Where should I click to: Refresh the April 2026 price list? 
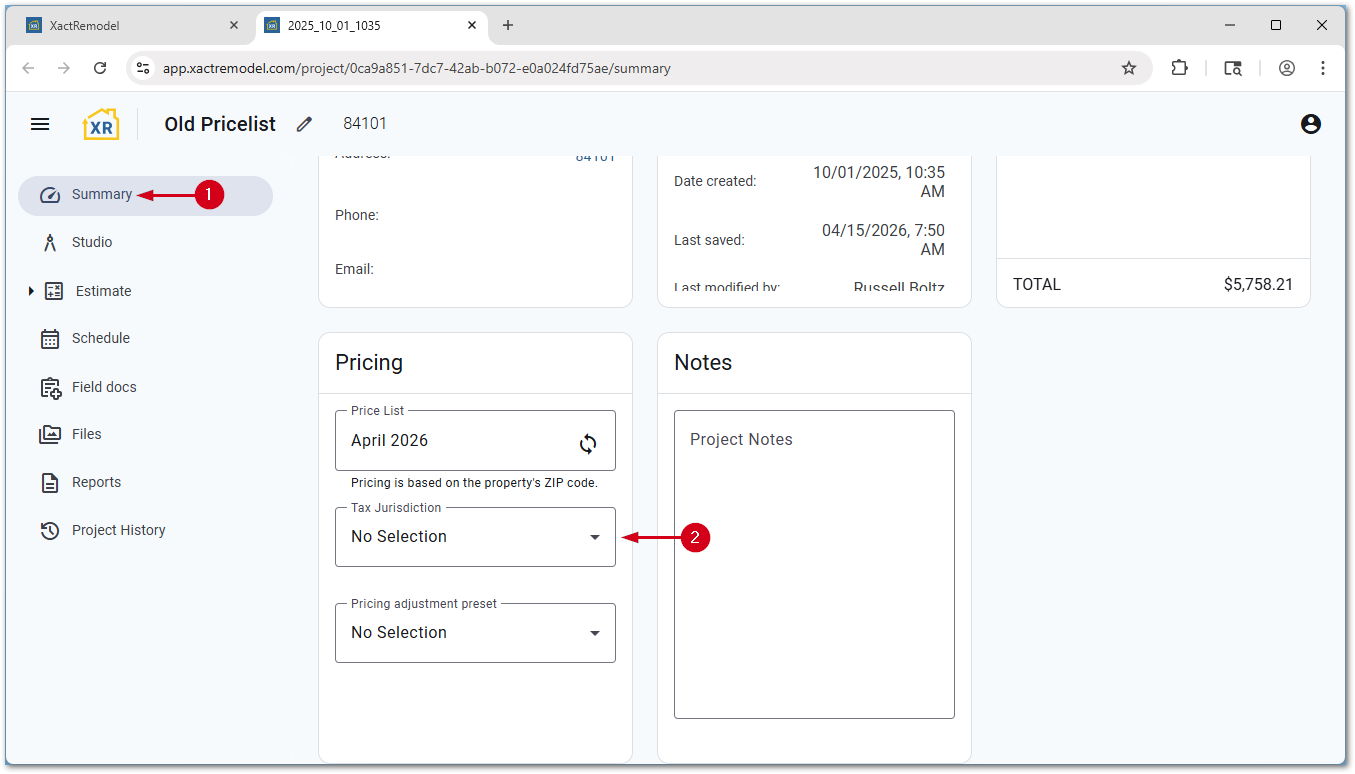[x=588, y=443]
